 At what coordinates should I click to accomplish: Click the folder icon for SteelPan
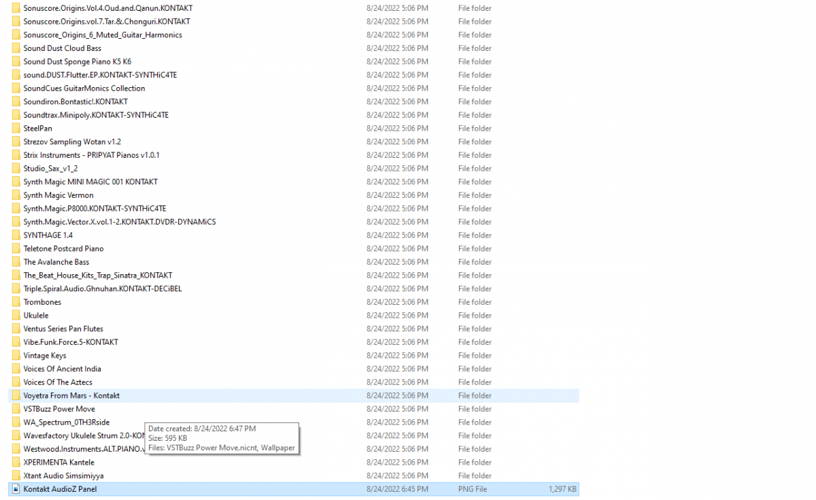[15, 128]
